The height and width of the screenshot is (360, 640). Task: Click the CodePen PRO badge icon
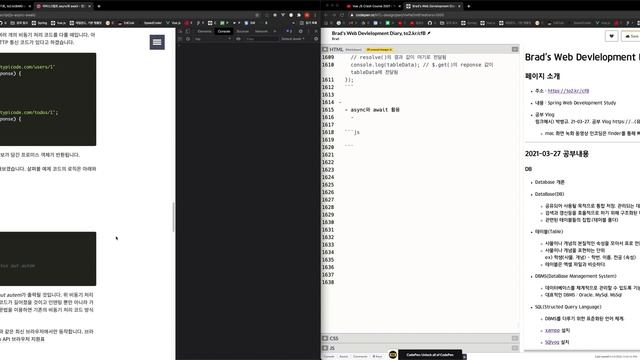point(393,354)
